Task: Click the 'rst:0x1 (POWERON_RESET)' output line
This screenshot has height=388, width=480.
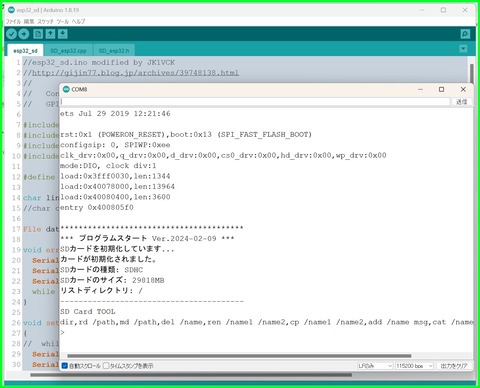Action: coord(186,135)
